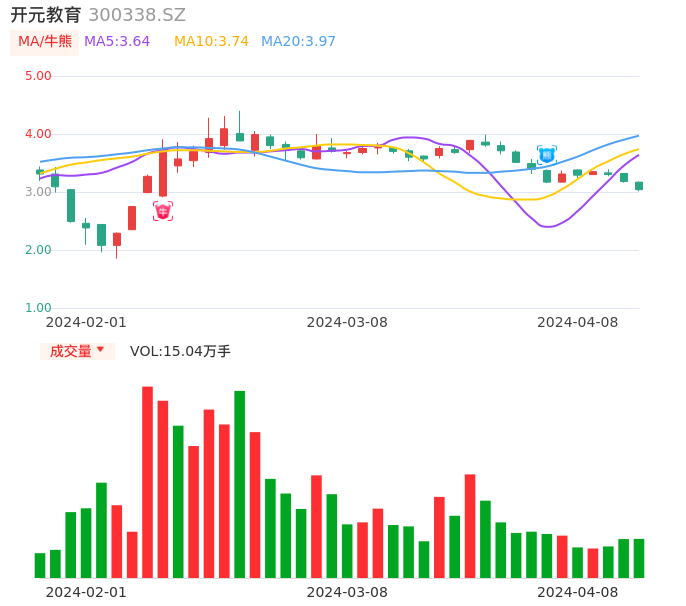Click the blue bear signal marker icon
This screenshot has height=606, width=686.
pos(547,155)
